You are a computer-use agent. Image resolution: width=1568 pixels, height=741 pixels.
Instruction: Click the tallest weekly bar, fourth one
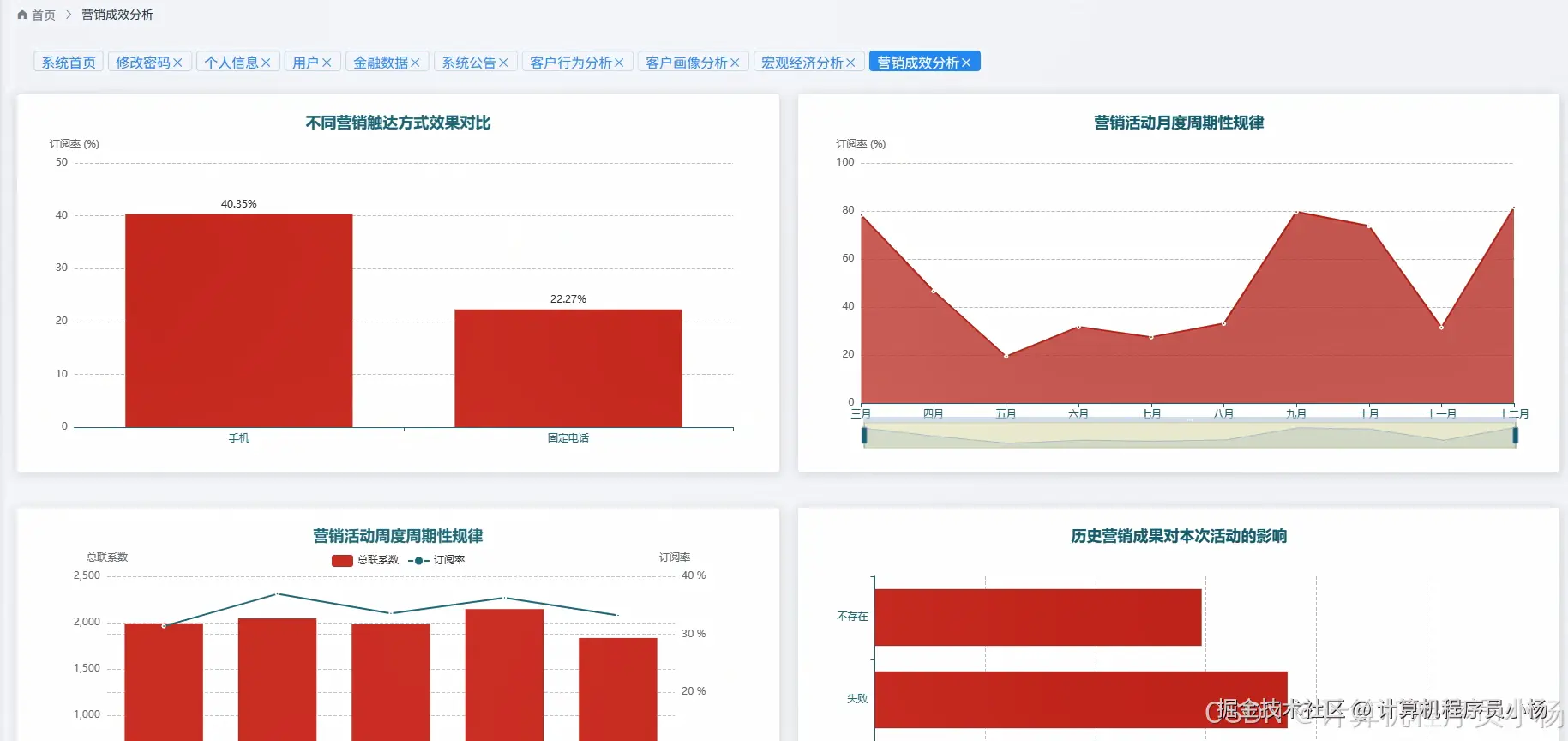coord(504,675)
